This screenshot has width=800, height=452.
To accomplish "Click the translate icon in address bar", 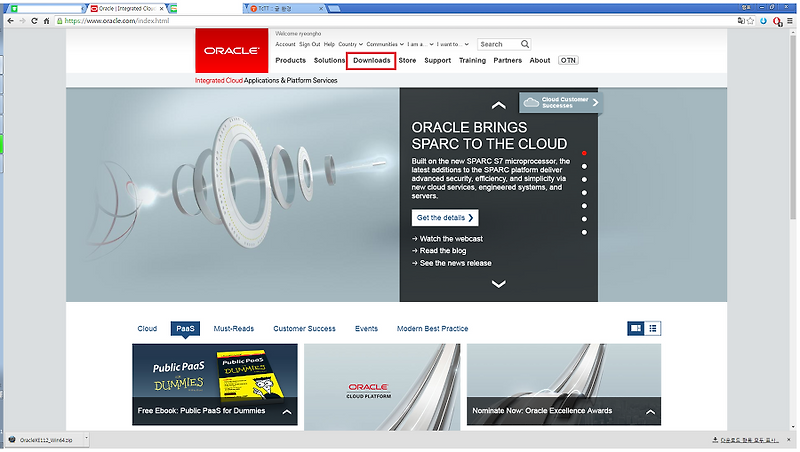I will (x=741, y=21).
